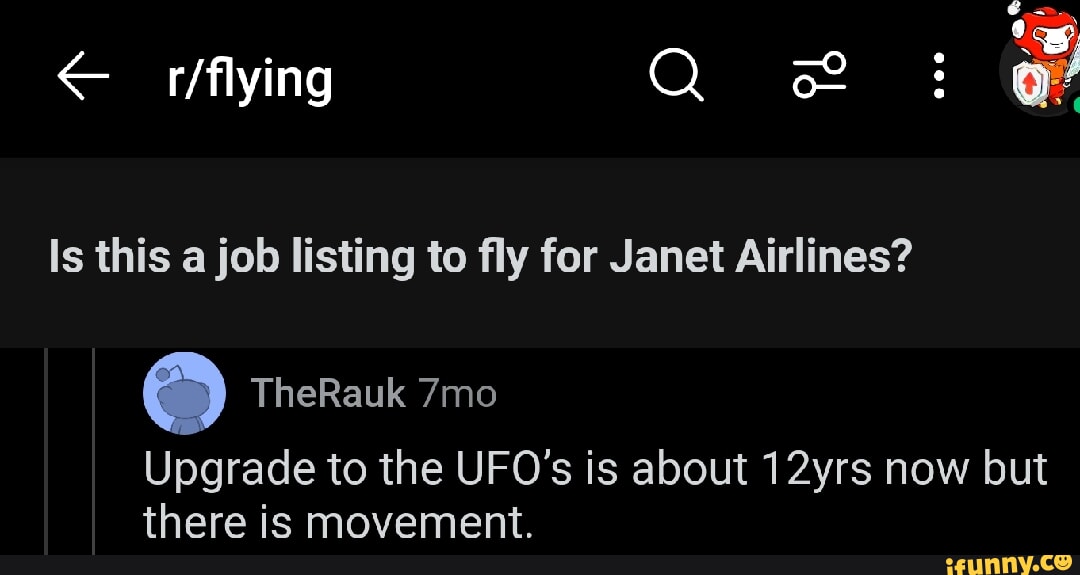Viewport: 1080px width, 575px height.
Task: Open comment sort options icon
Action: tap(820, 77)
